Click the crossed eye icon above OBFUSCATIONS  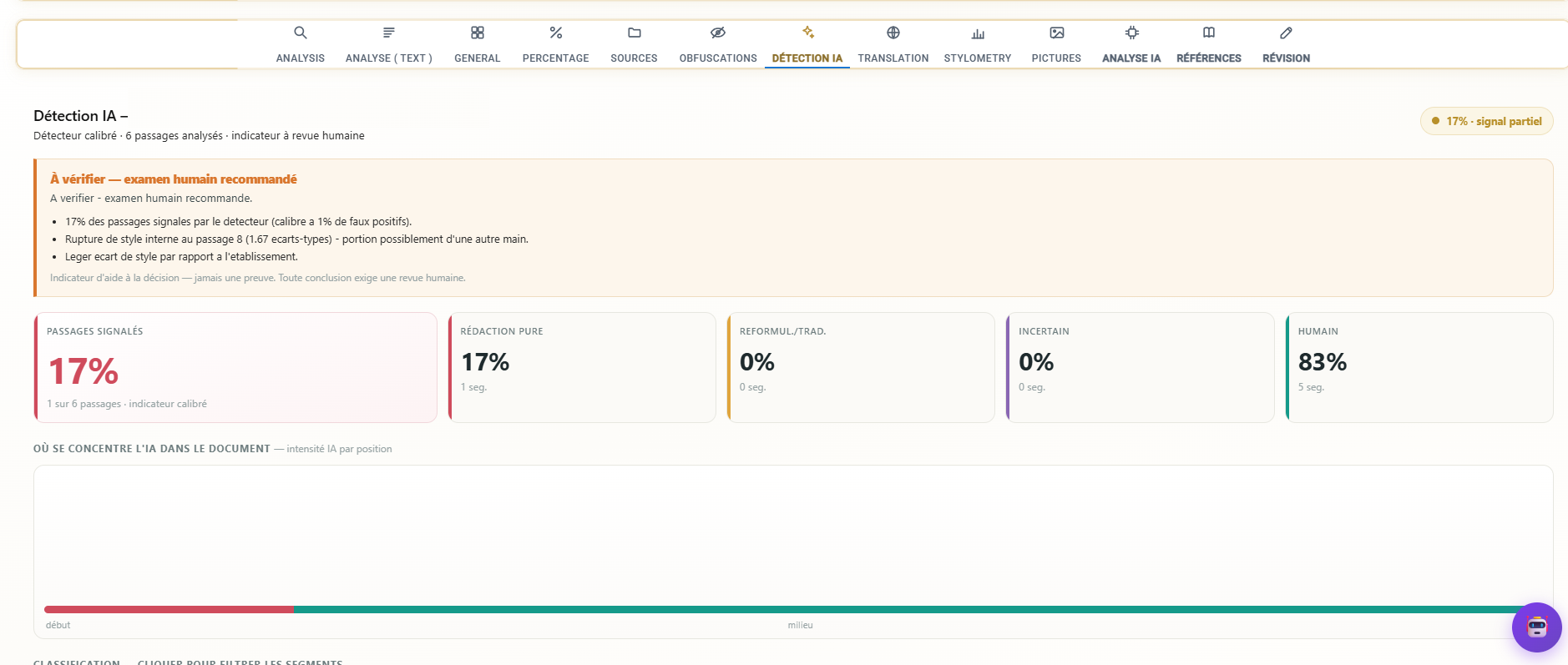pos(718,33)
